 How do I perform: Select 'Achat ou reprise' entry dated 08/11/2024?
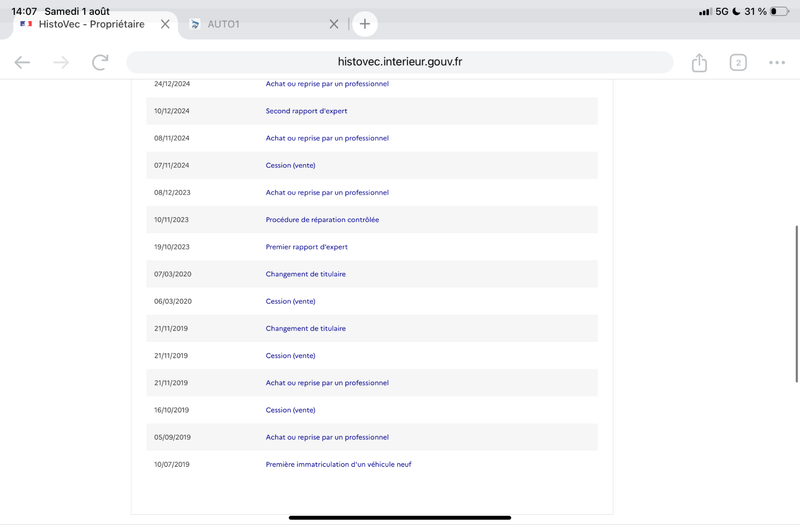(x=327, y=138)
